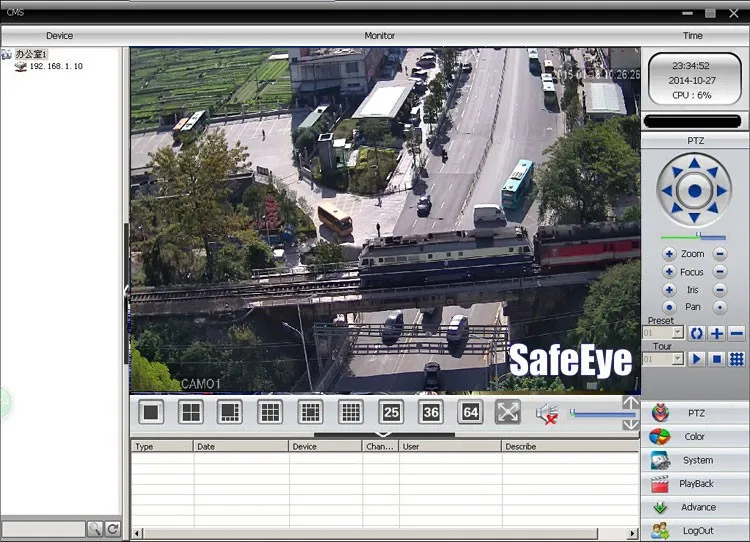Screen dimensions: 750x542
Task: Select the thirteen-window layout icon
Action: tap(310, 412)
